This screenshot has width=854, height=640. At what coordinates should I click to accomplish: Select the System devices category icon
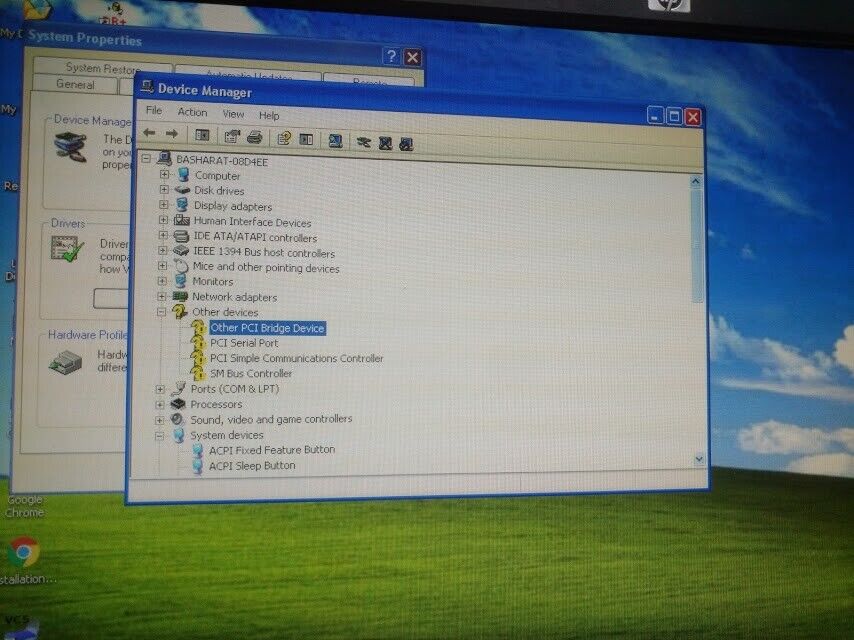pos(178,434)
